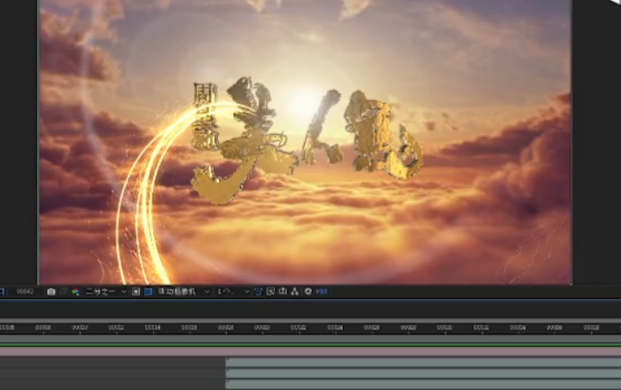This screenshot has width=621, height=390.
Task: Click the show last snapshot icon
Action: 63,292
